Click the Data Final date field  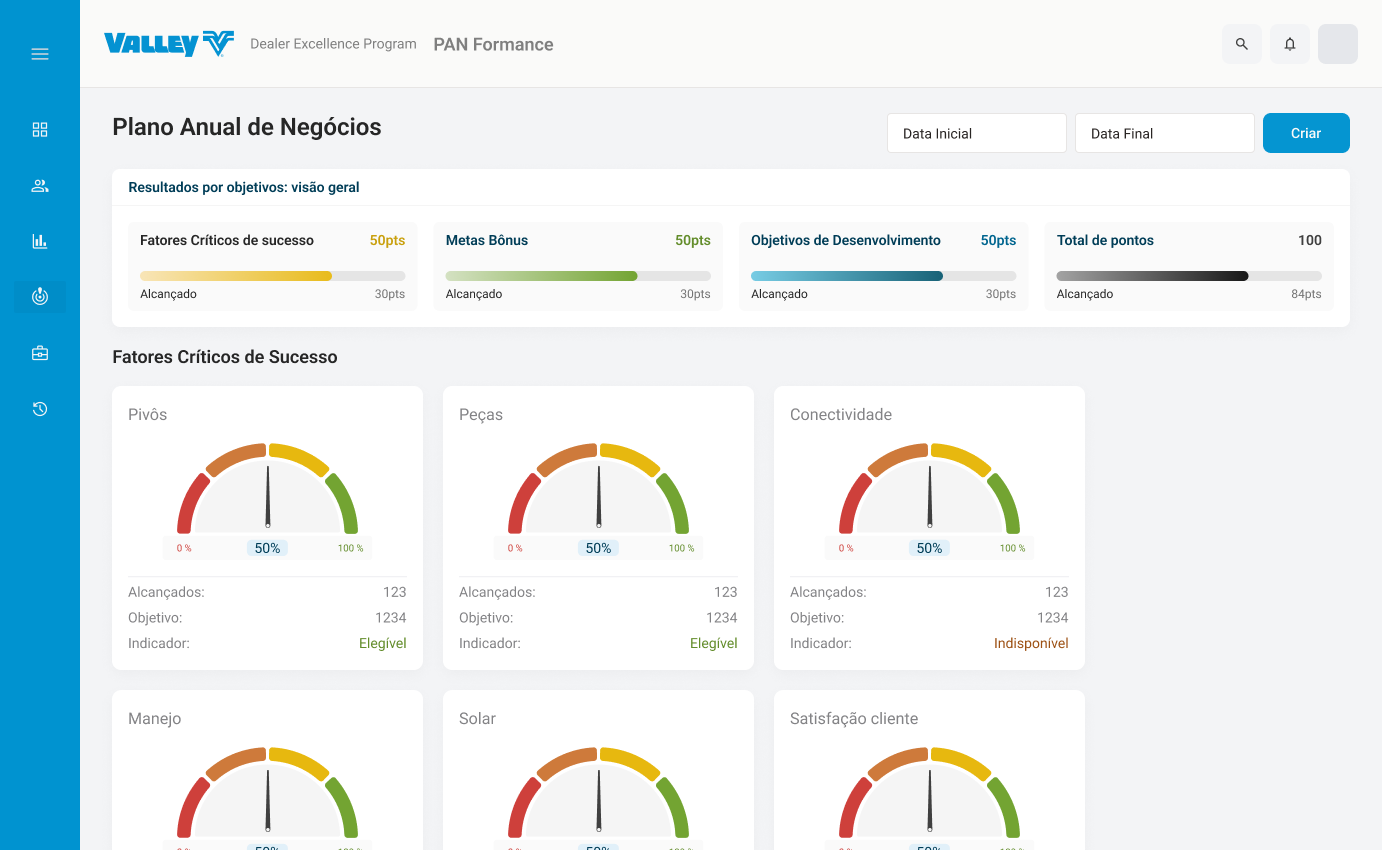pos(1164,133)
